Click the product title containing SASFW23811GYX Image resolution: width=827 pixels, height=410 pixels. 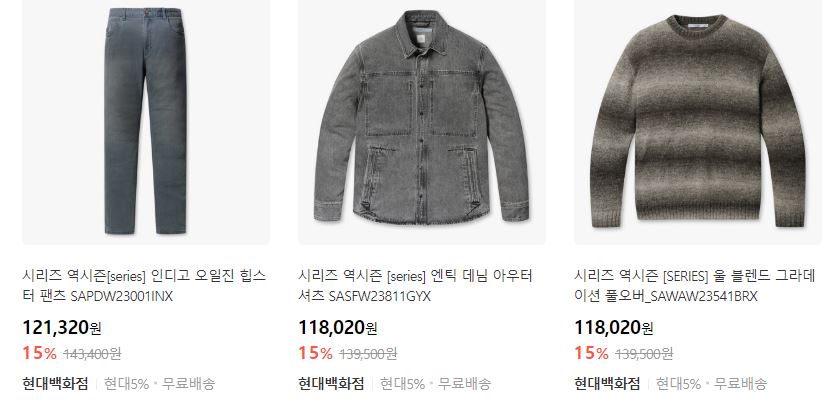coord(416,286)
